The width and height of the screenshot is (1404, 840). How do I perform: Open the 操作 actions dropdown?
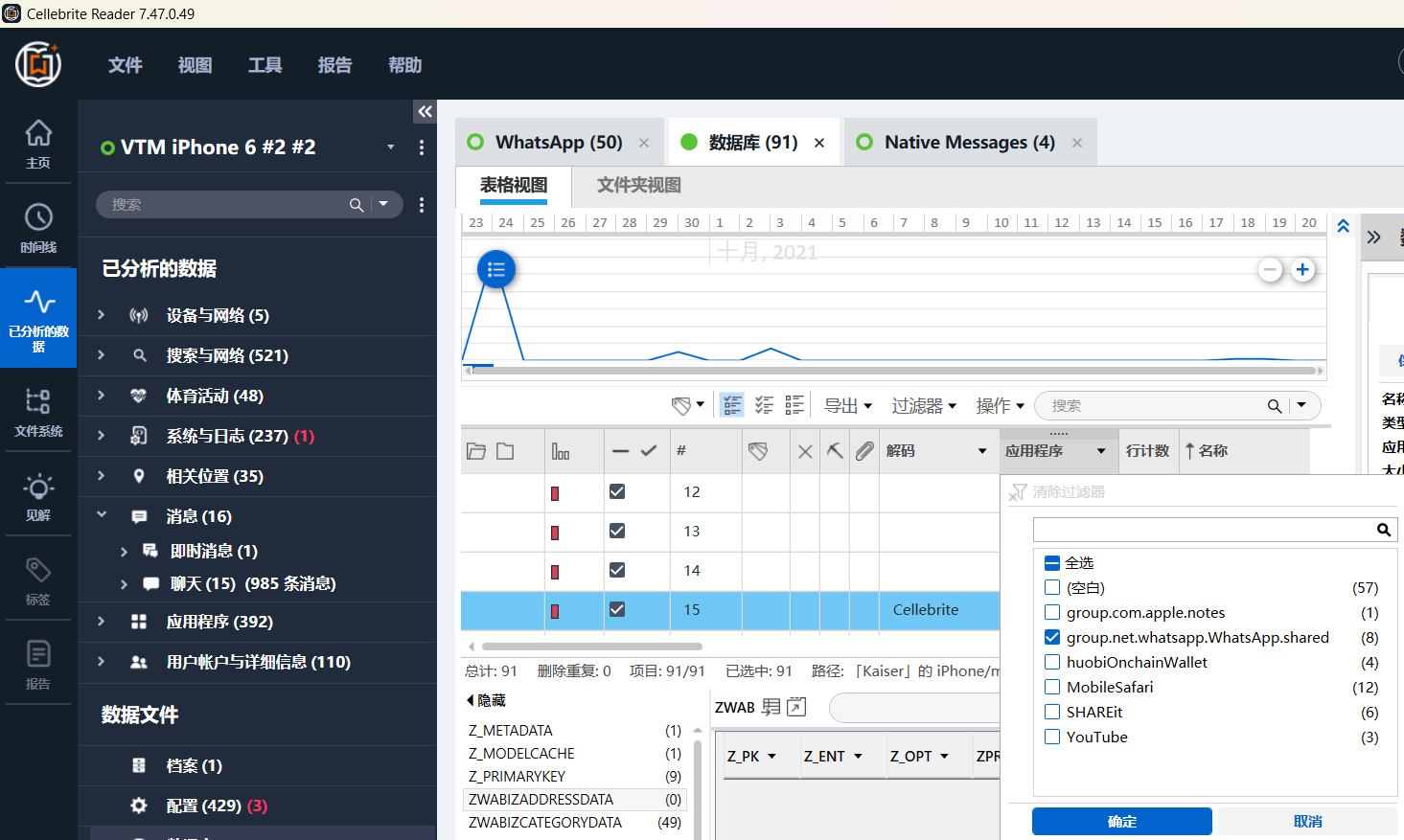click(x=1001, y=406)
